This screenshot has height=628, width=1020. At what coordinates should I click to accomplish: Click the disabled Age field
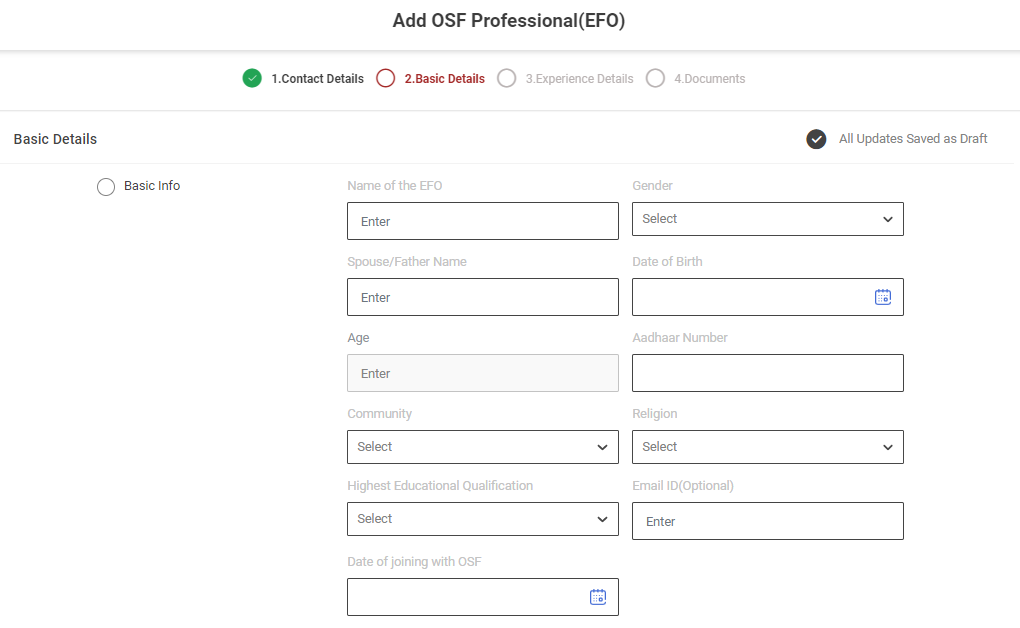(x=482, y=373)
